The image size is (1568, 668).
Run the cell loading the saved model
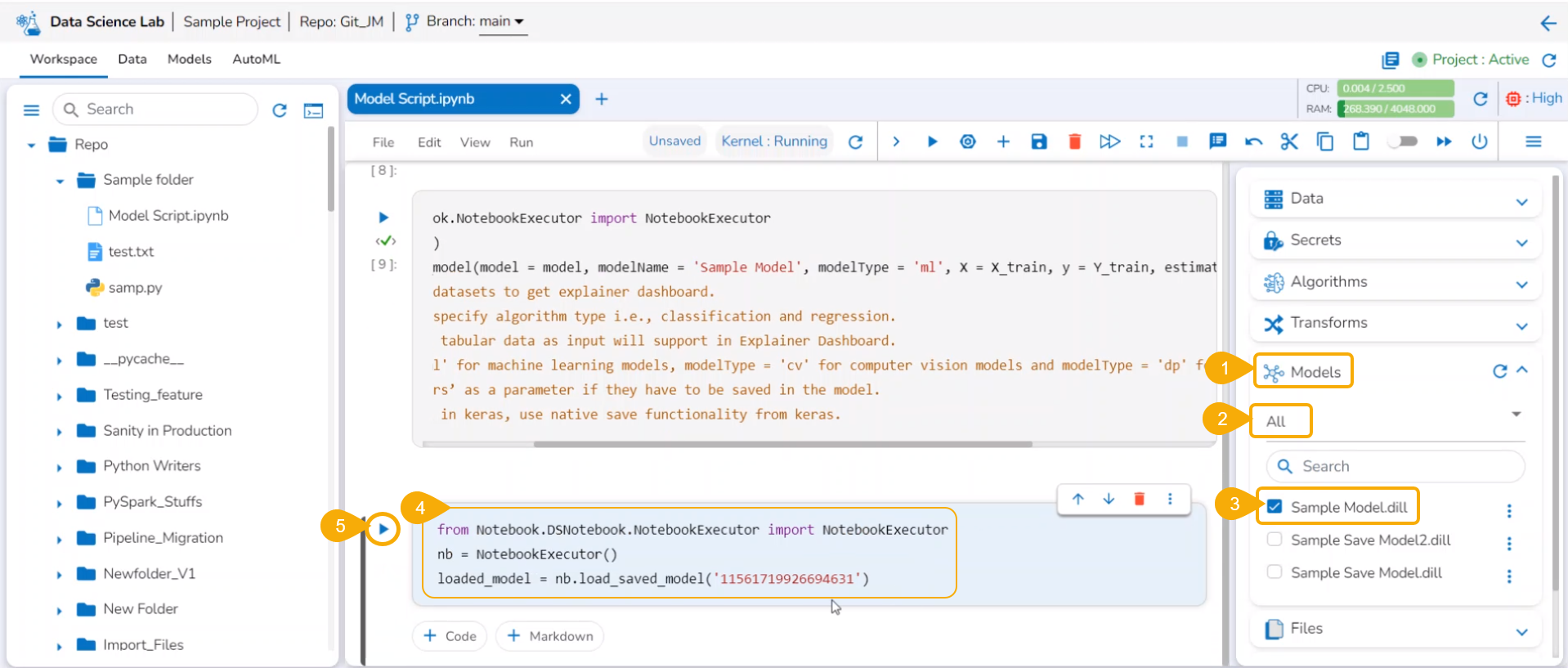(383, 529)
